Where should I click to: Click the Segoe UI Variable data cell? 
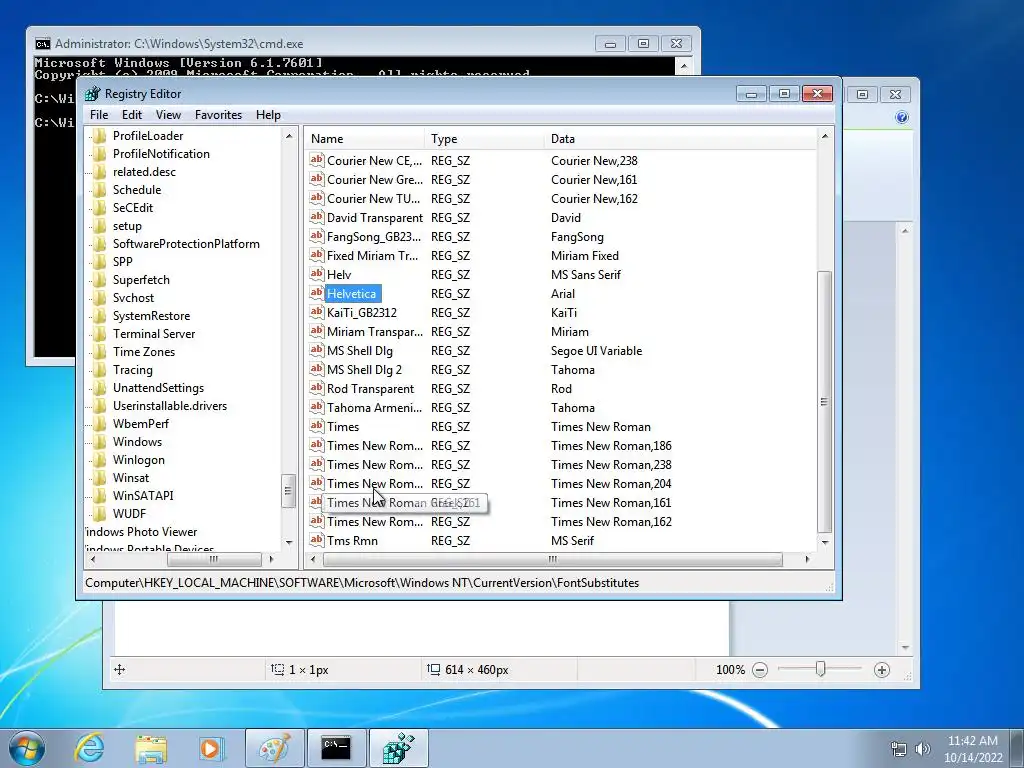pos(596,351)
